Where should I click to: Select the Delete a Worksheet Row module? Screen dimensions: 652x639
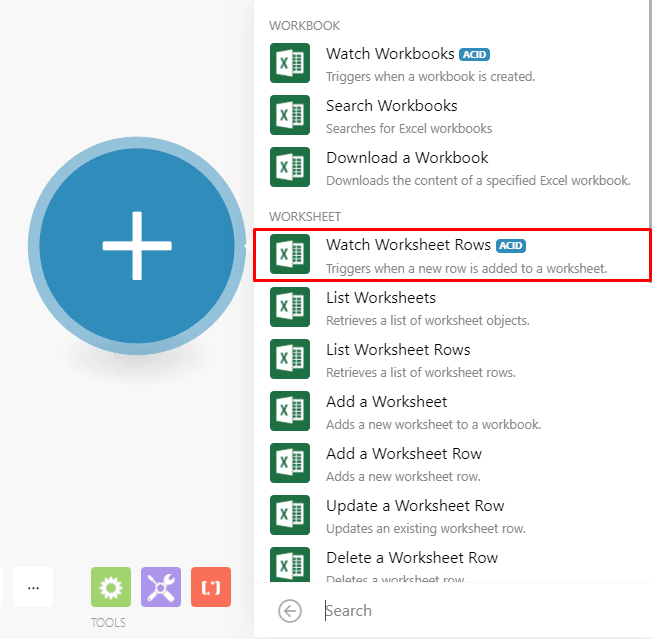click(452, 565)
